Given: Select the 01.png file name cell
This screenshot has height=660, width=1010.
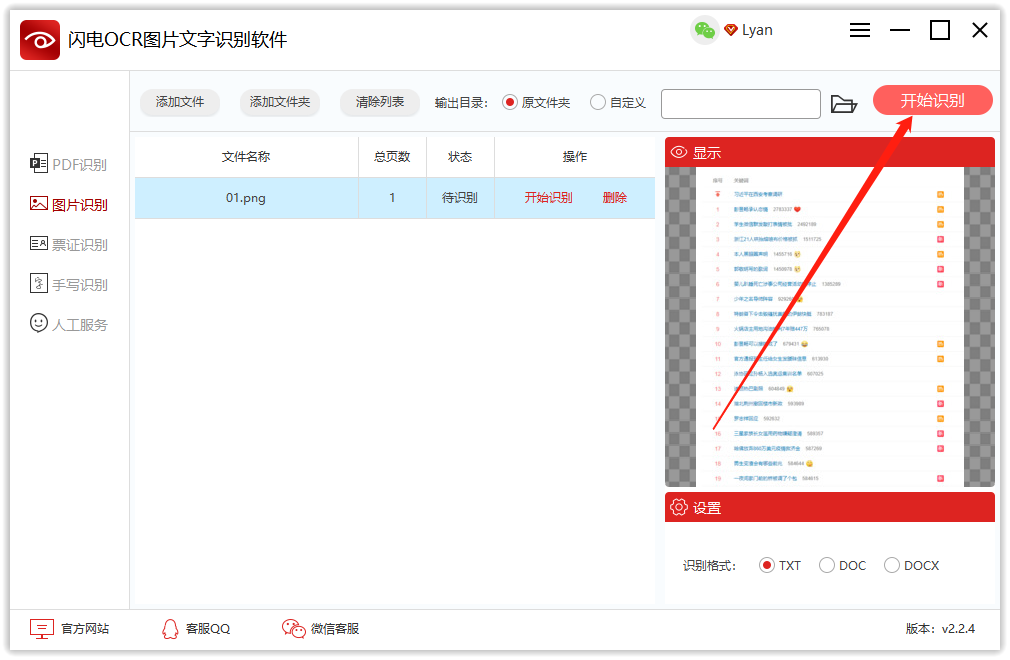Looking at the screenshot, I should [x=246, y=198].
